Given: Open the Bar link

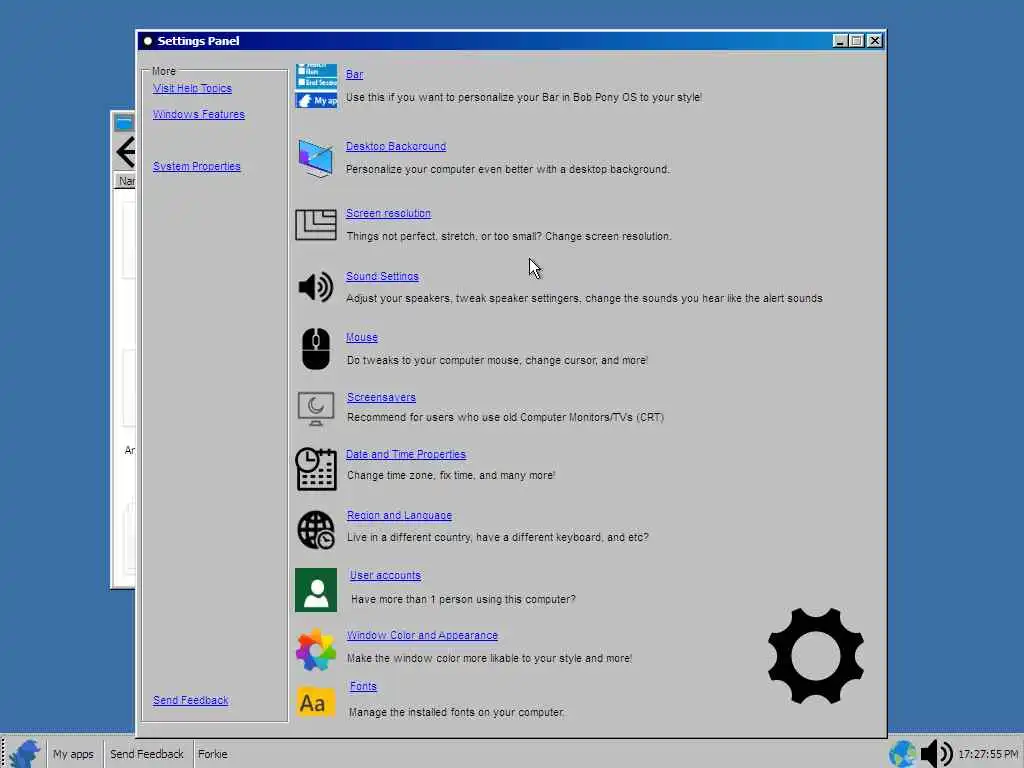Looking at the screenshot, I should (x=355, y=74).
